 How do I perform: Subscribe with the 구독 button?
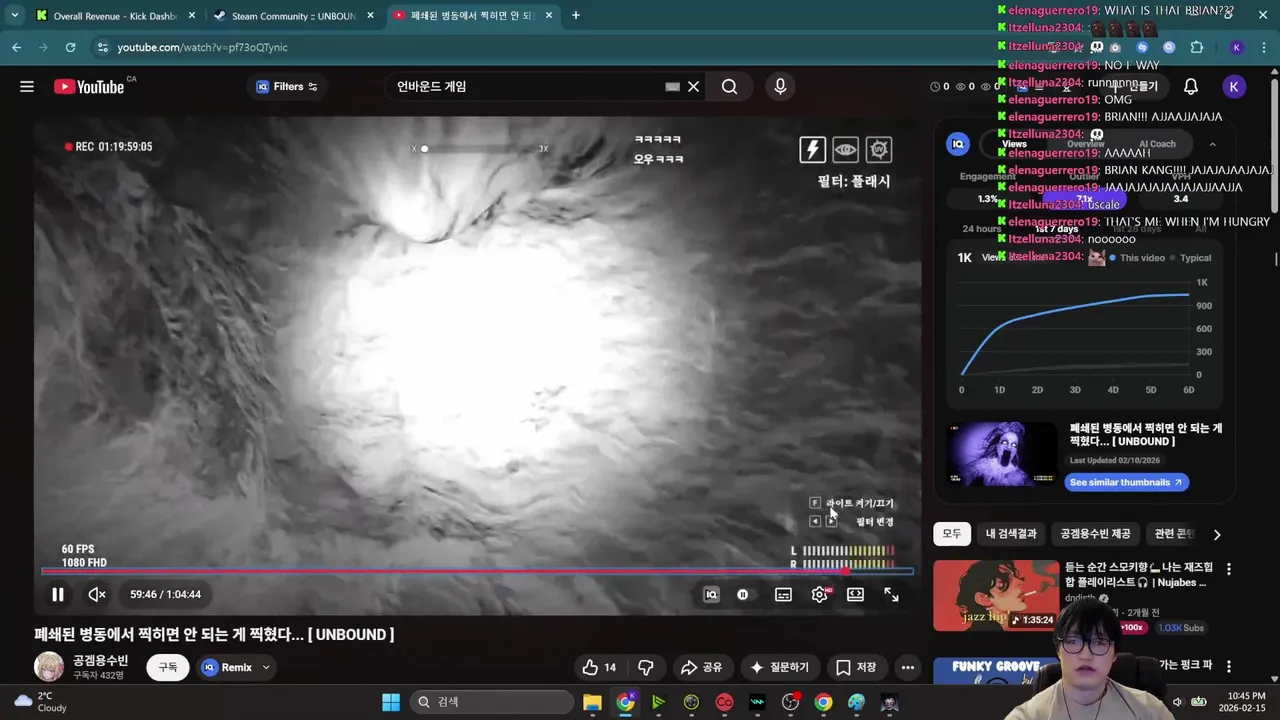(x=168, y=667)
